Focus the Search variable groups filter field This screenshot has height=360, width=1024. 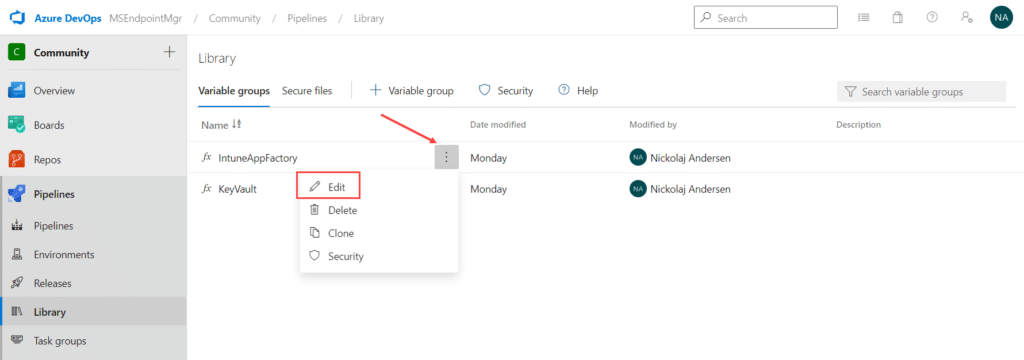click(921, 92)
